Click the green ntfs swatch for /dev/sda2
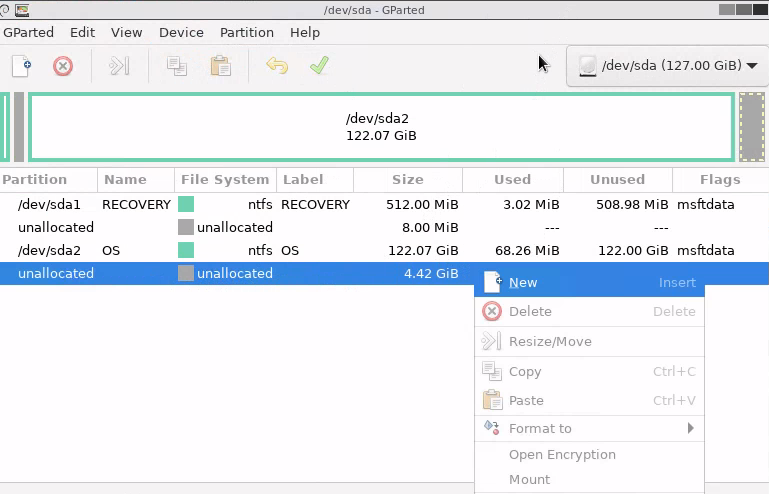This screenshot has width=769, height=494. click(x=186, y=250)
